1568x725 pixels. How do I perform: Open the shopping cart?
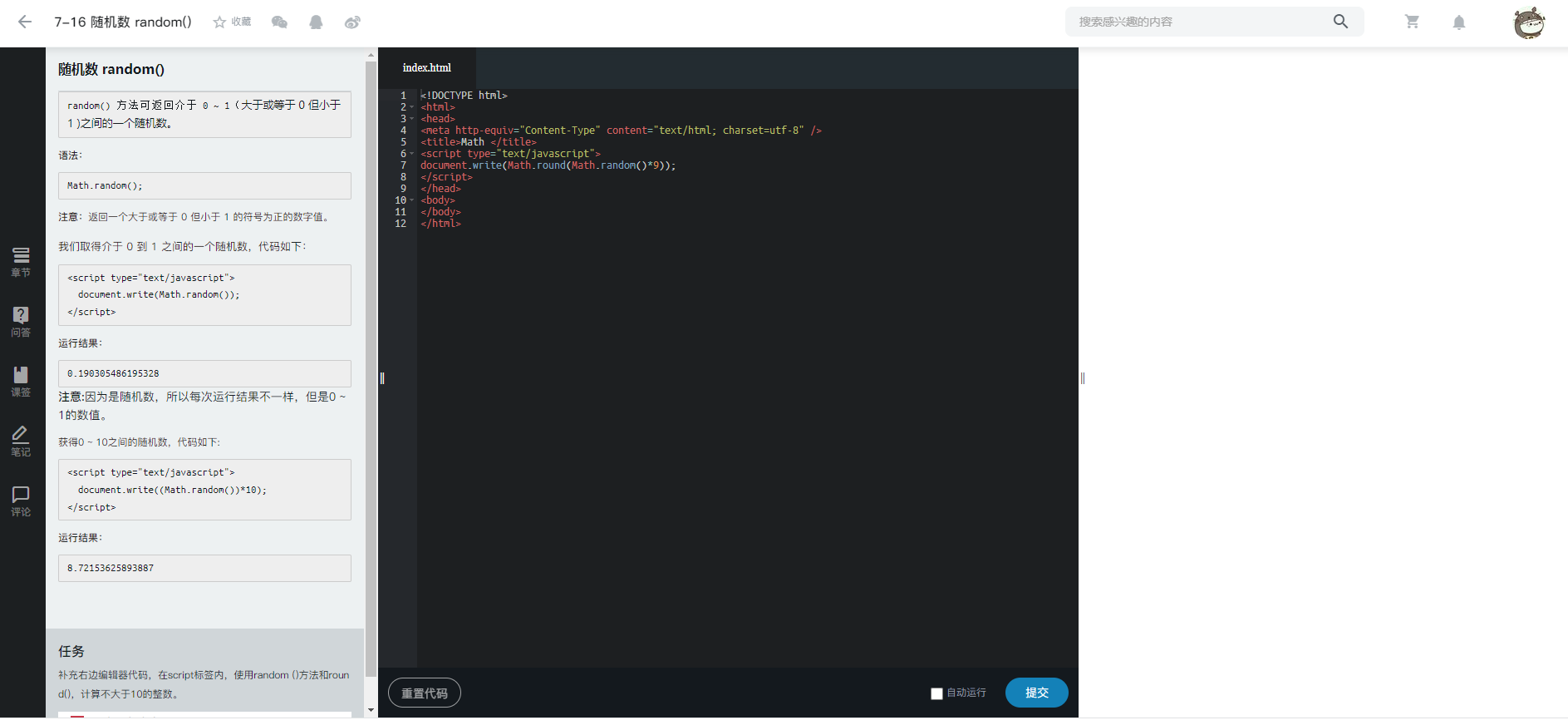pos(1412,22)
